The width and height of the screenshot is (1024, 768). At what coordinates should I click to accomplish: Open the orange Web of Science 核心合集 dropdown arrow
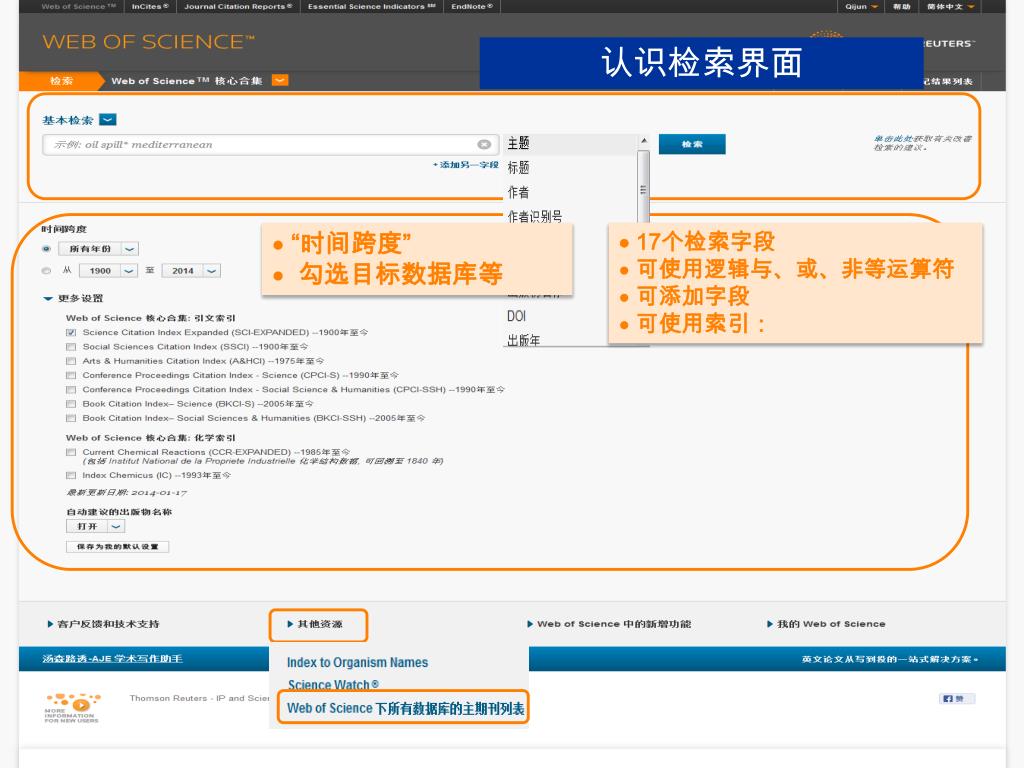click(280, 80)
